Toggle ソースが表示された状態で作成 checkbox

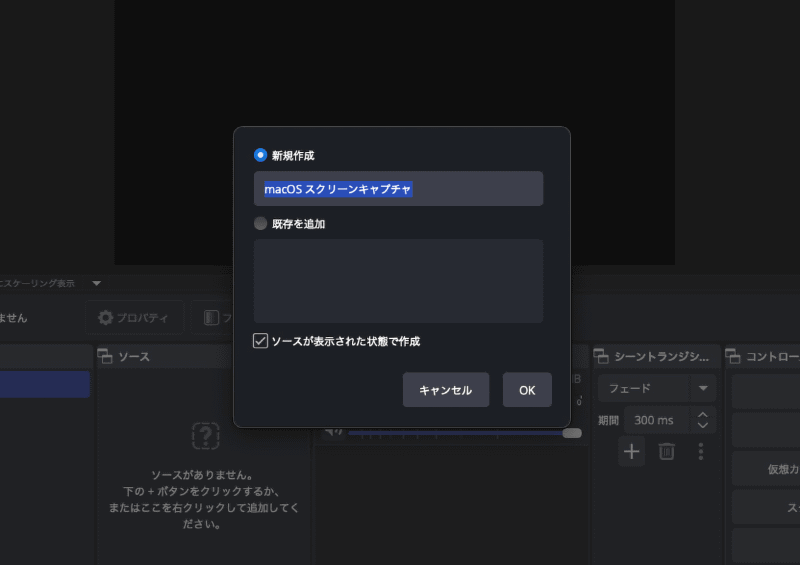260,341
